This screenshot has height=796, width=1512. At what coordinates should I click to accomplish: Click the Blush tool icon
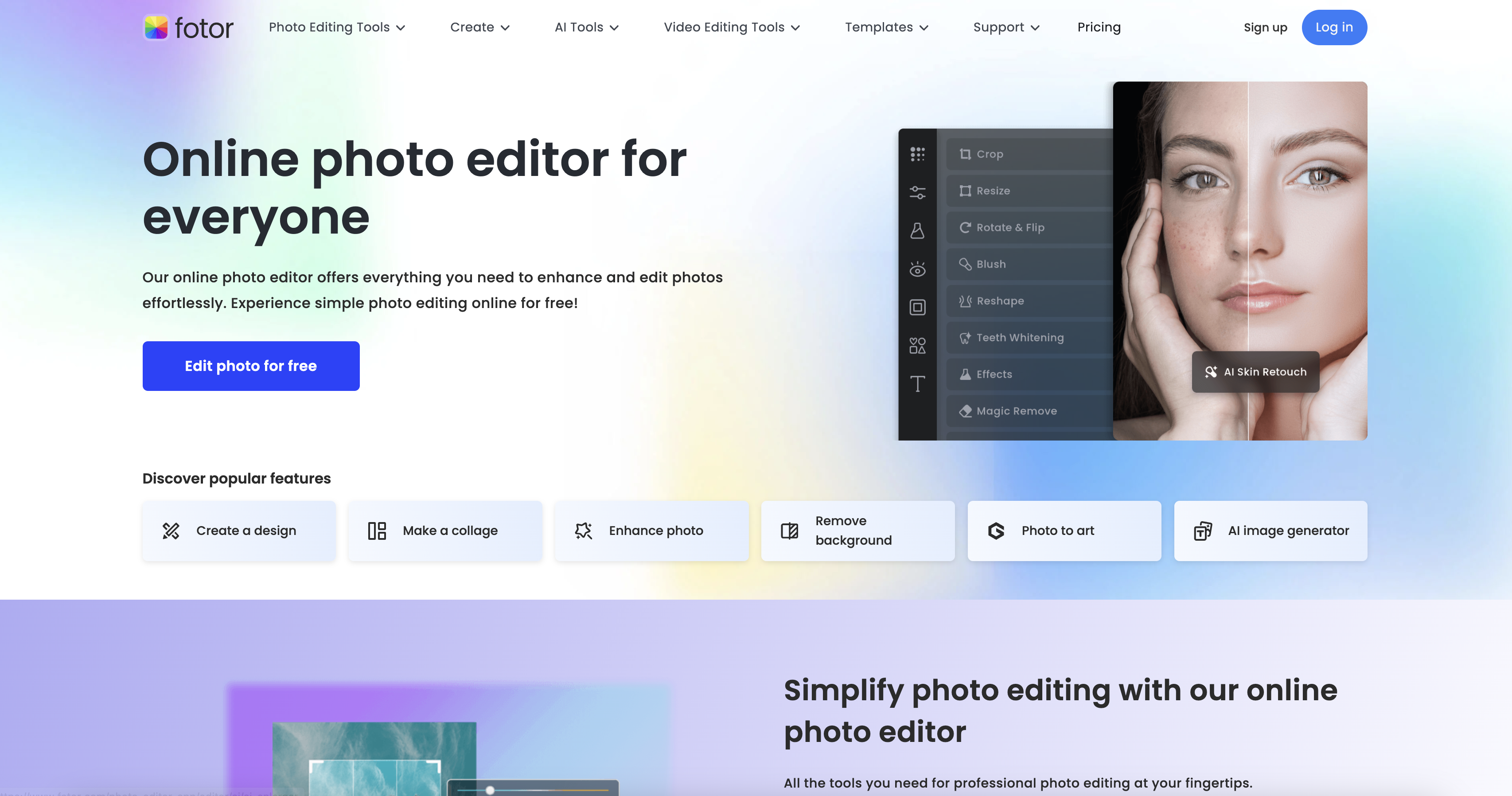pyautogui.click(x=965, y=264)
